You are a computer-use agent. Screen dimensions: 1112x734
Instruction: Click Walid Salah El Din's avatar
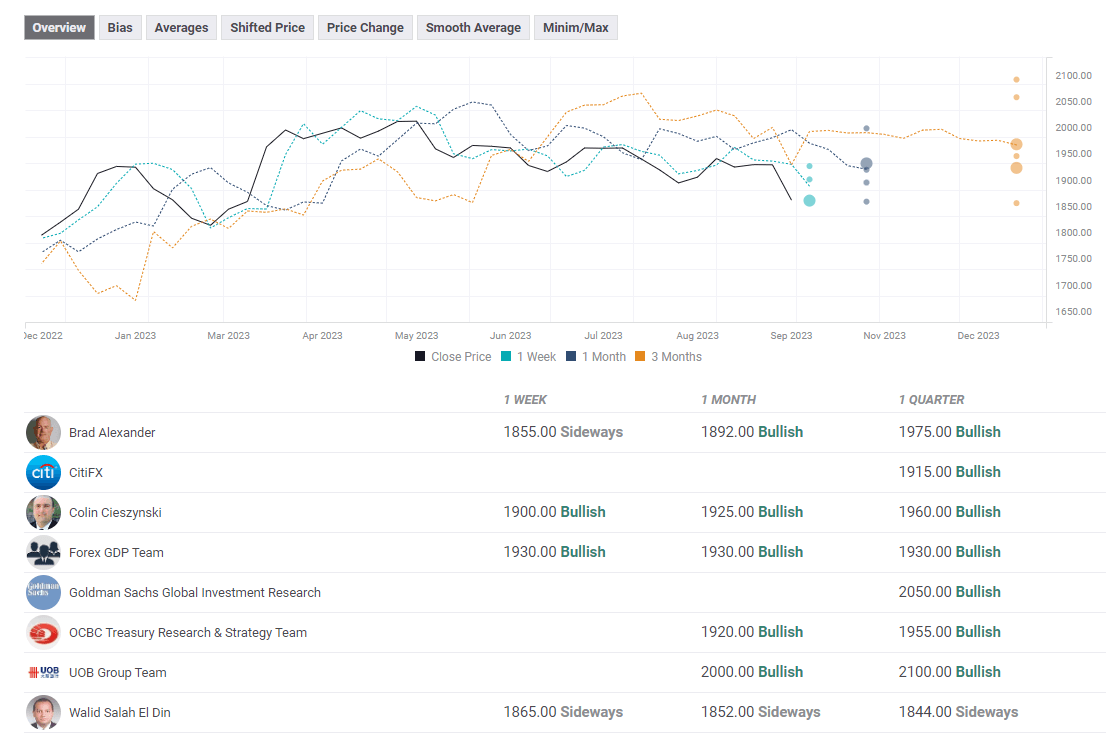click(43, 712)
